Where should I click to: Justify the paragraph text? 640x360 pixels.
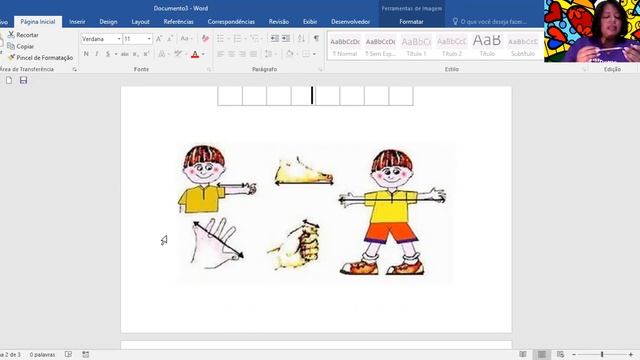tap(253, 54)
